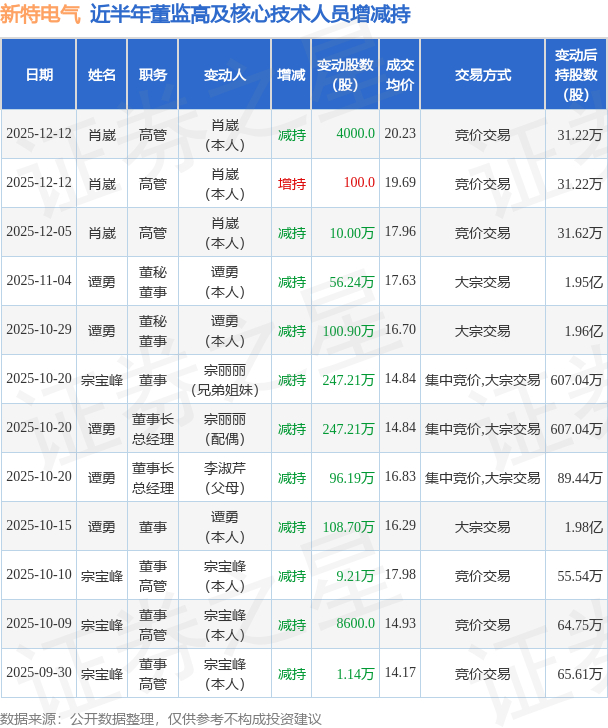The height and width of the screenshot is (728, 608).
Task: Click the 新特电气 title text
Action: tap(40, 14)
